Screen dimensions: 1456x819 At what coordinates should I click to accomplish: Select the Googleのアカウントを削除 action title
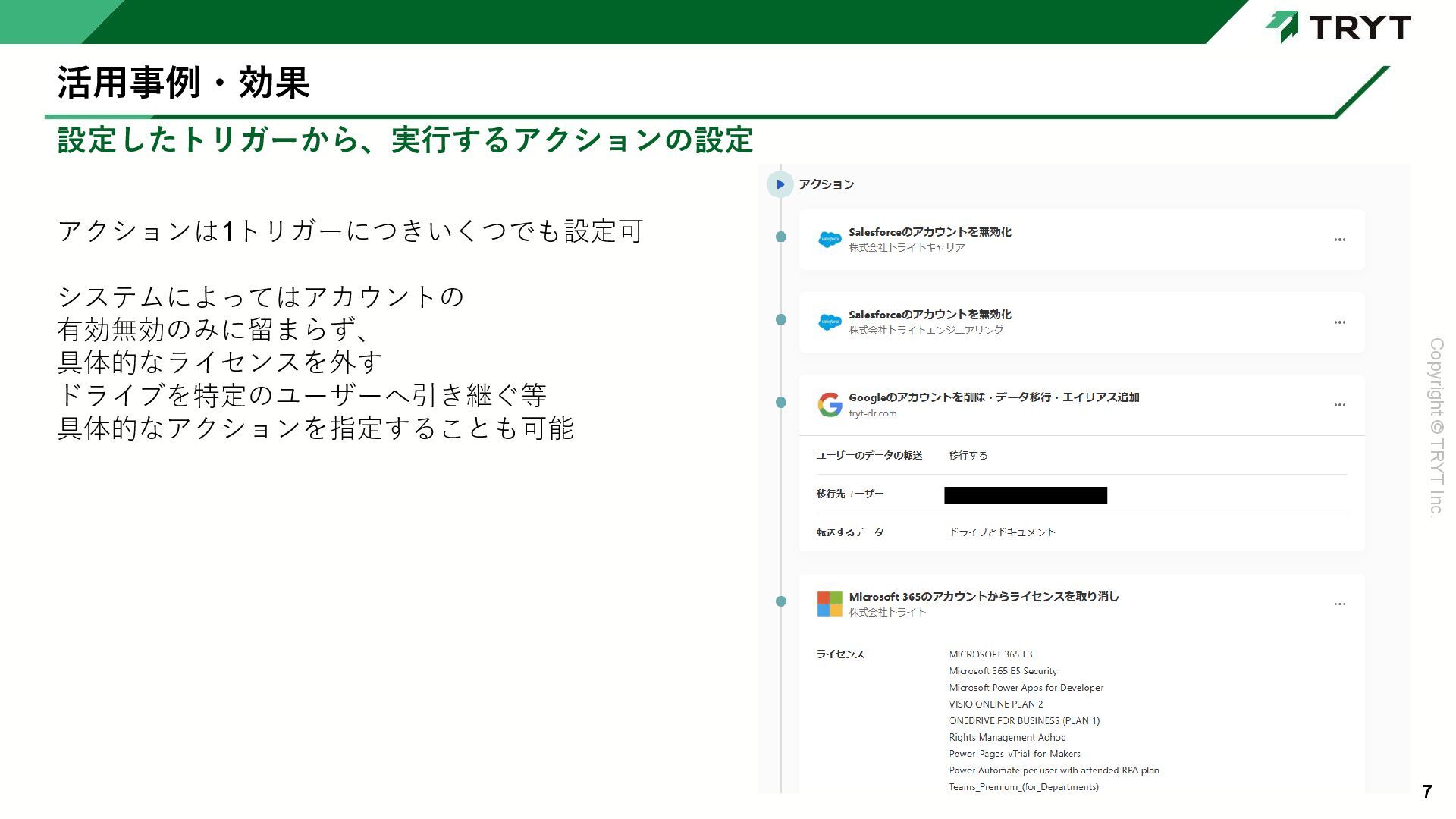click(x=993, y=397)
